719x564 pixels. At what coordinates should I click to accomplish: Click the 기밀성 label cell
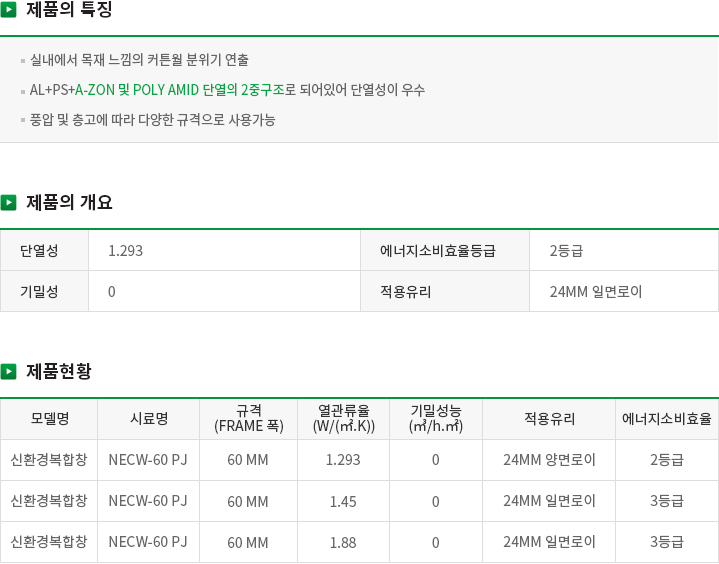point(44,291)
